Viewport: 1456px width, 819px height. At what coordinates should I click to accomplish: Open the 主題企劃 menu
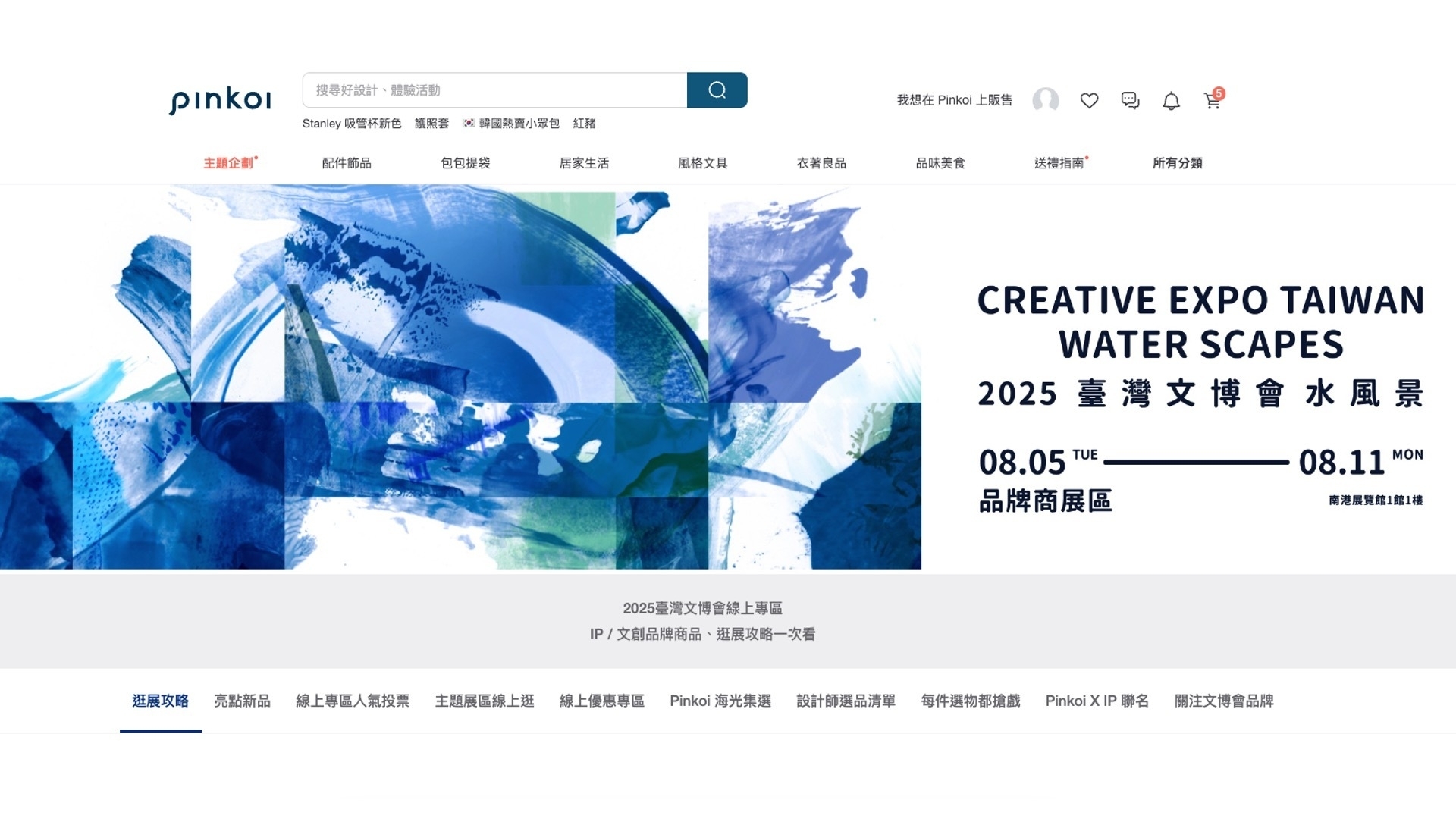point(228,163)
